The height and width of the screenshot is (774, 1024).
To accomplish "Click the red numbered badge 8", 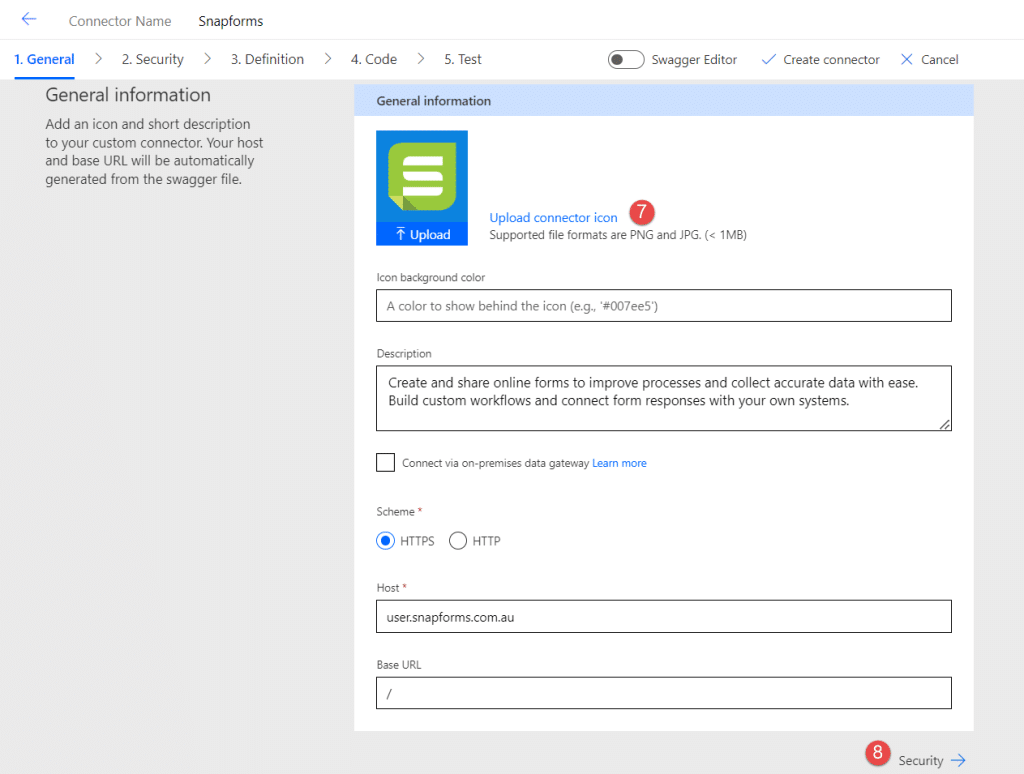I will pyautogui.click(x=877, y=753).
